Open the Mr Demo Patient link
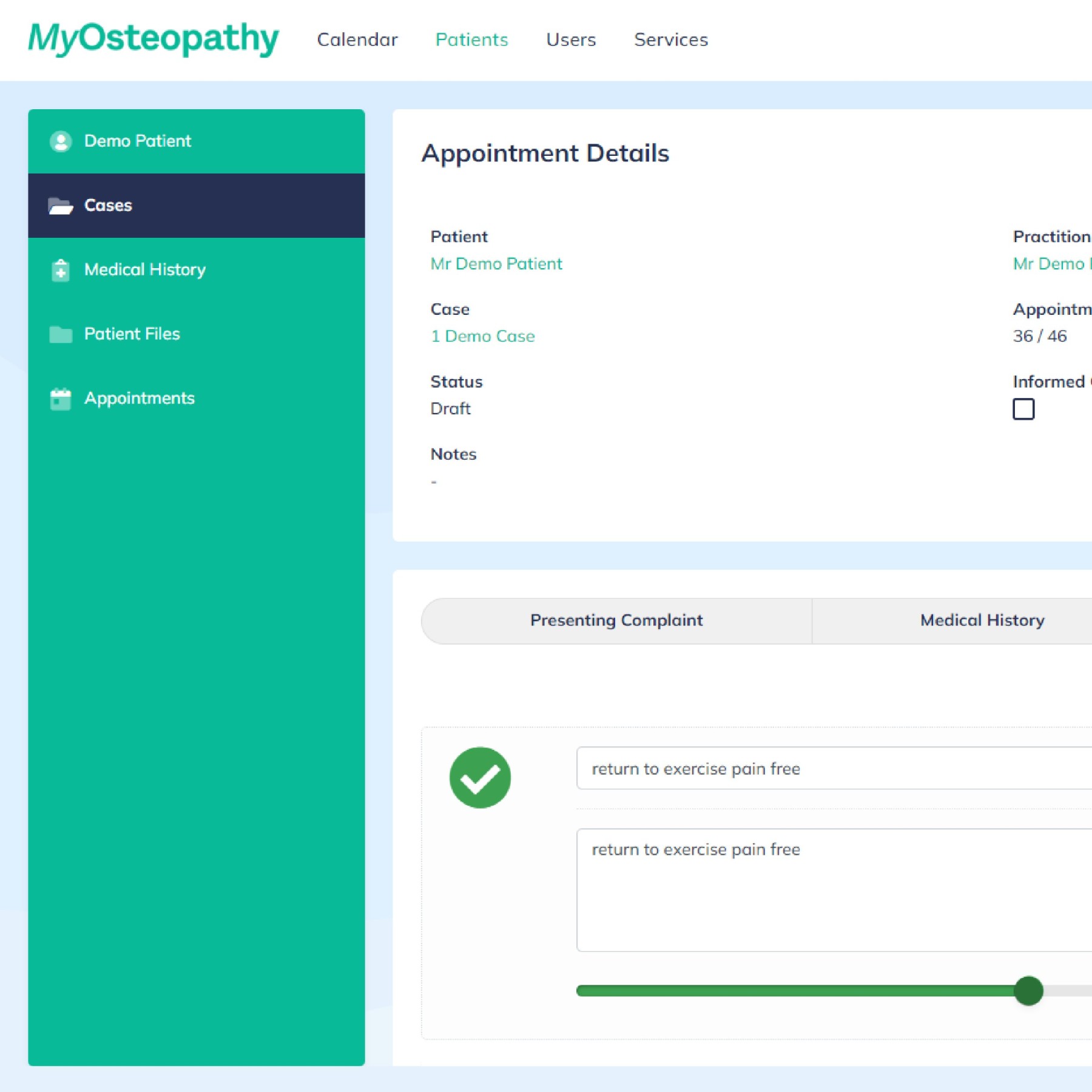 pos(496,264)
